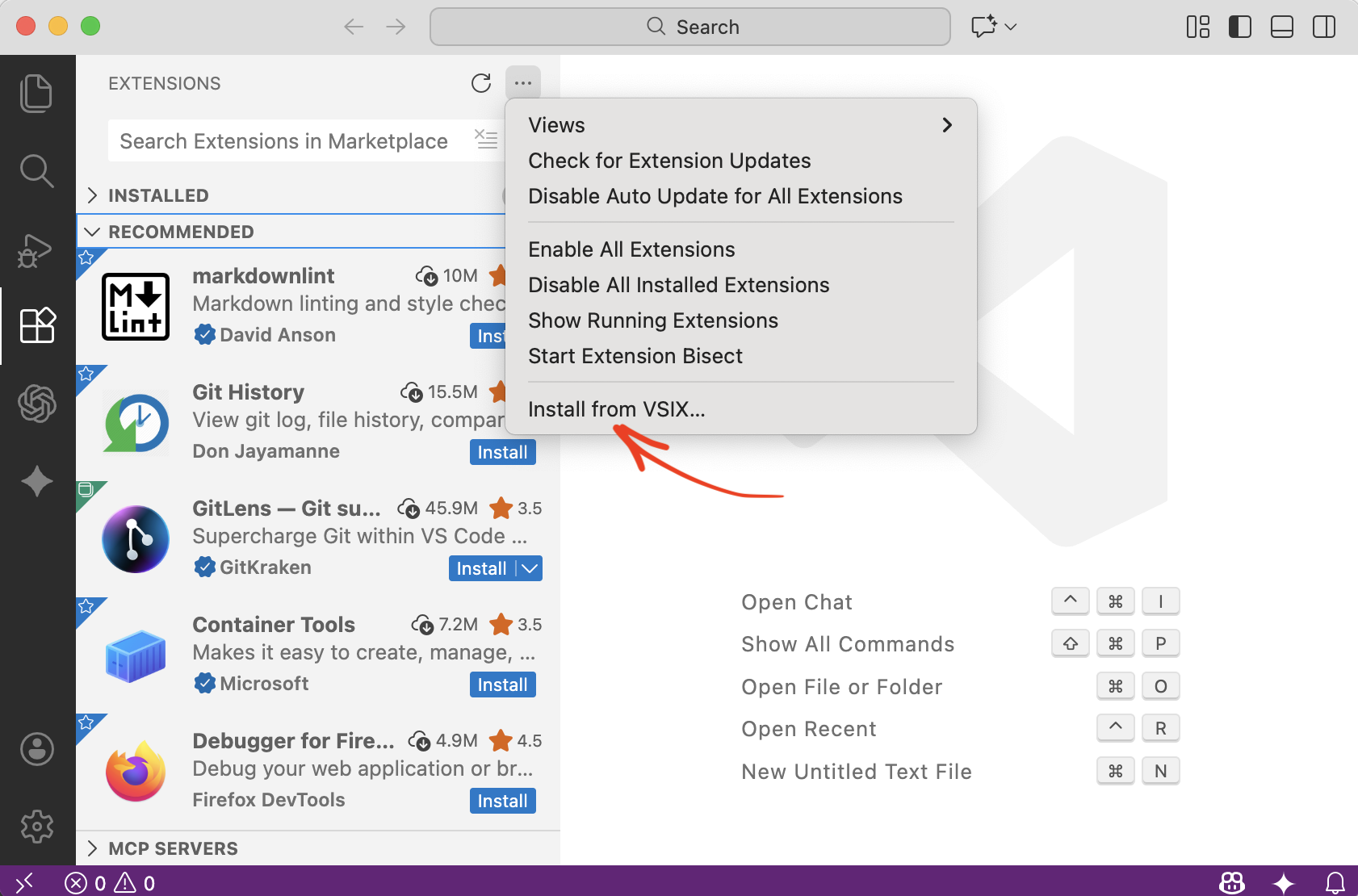Image resolution: width=1358 pixels, height=896 pixels.
Task: Open the Explorer view in activity bar
Action: pos(36,93)
